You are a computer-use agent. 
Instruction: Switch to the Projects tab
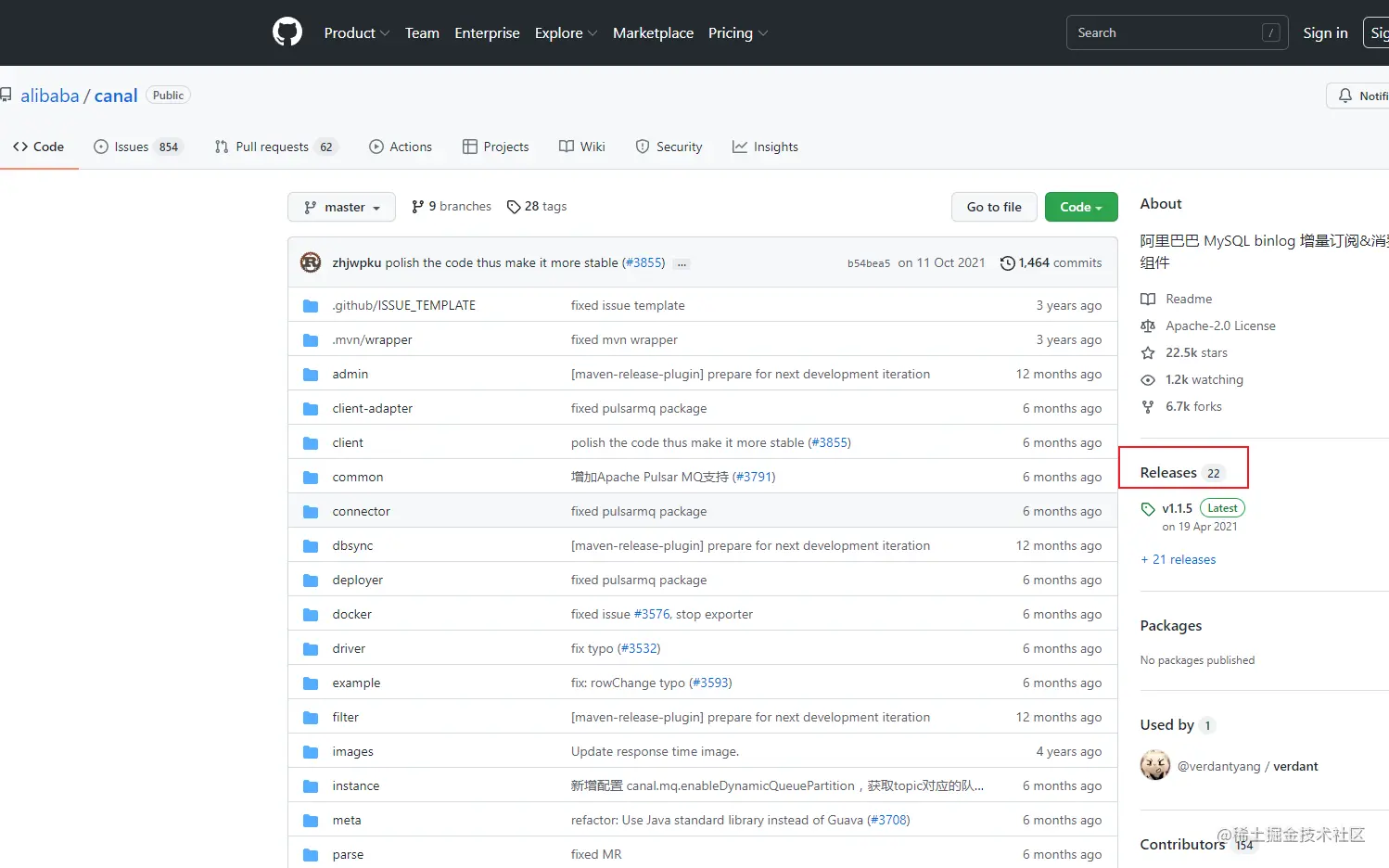pos(496,147)
